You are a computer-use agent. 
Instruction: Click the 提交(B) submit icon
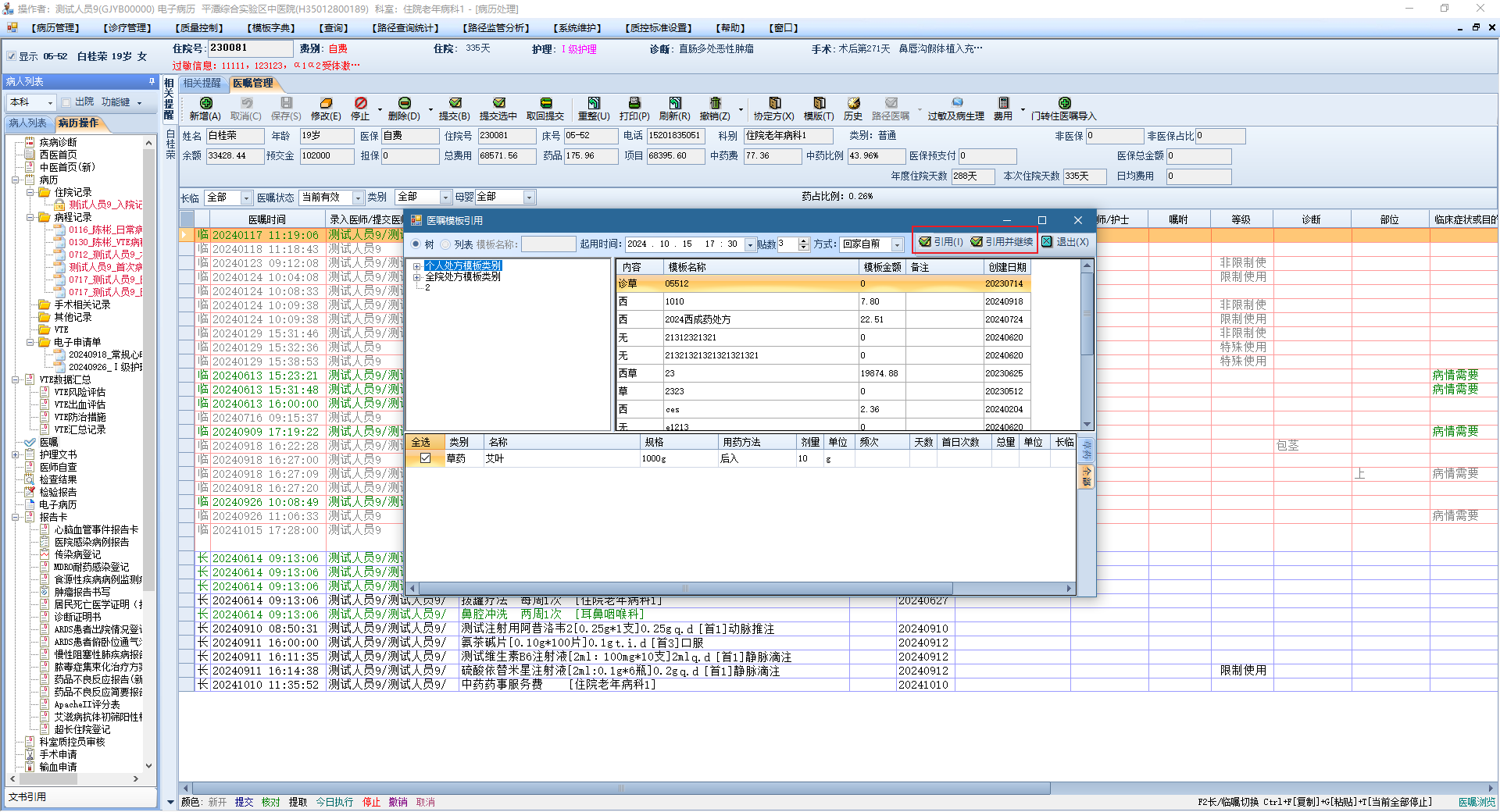455,104
